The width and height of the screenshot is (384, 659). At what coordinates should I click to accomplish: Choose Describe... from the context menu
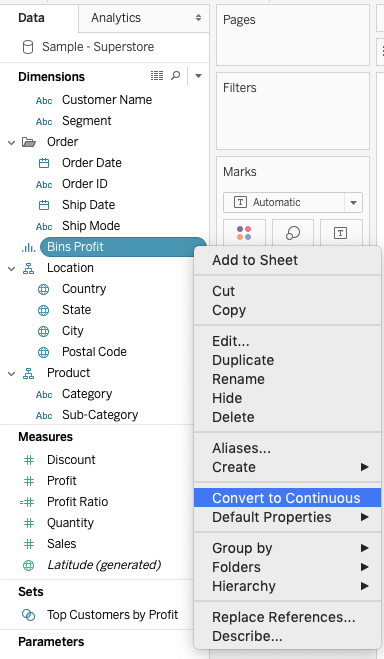287,636
